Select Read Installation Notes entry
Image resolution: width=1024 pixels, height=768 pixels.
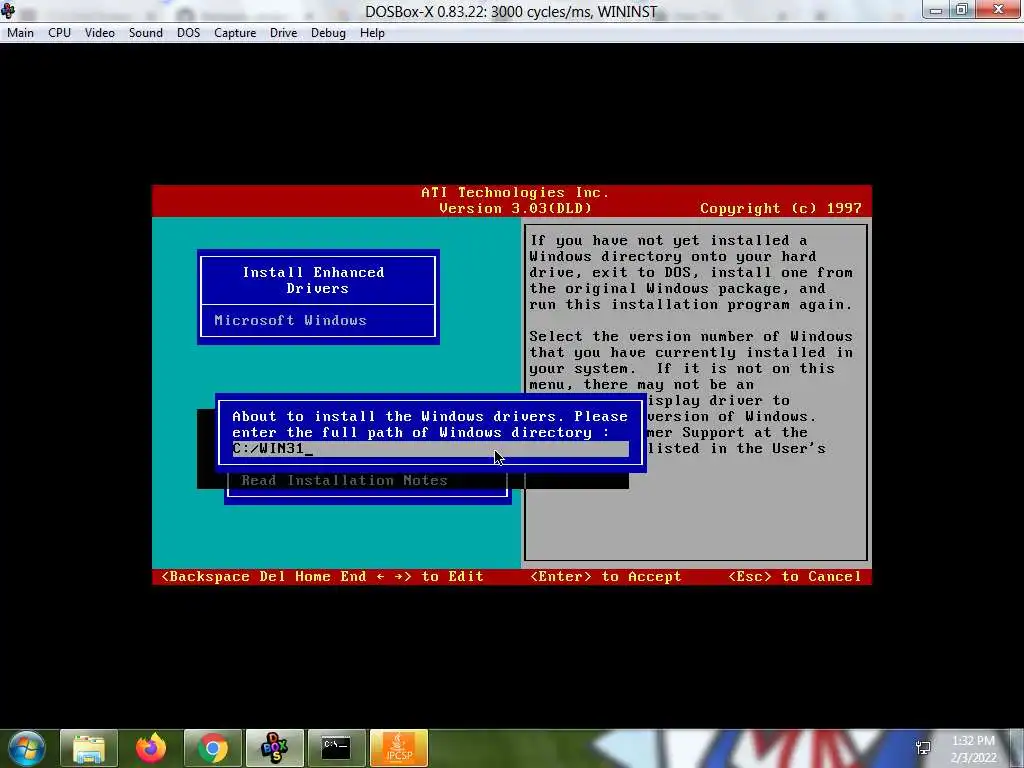(x=344, y=481)
